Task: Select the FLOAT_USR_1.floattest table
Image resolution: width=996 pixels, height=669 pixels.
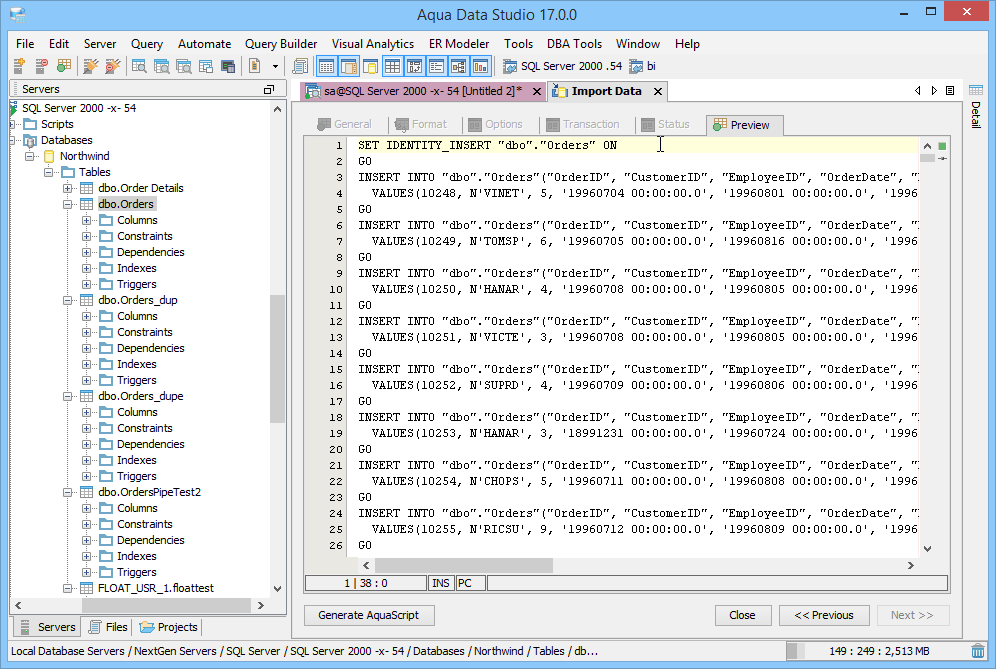Action: point(156,588)
